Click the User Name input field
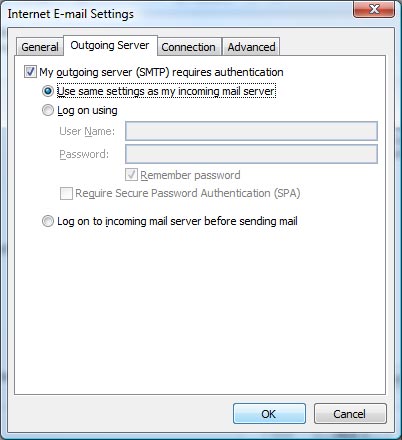Screen dimensions: 402x440 pyautogui.click(x=251, y=131)
